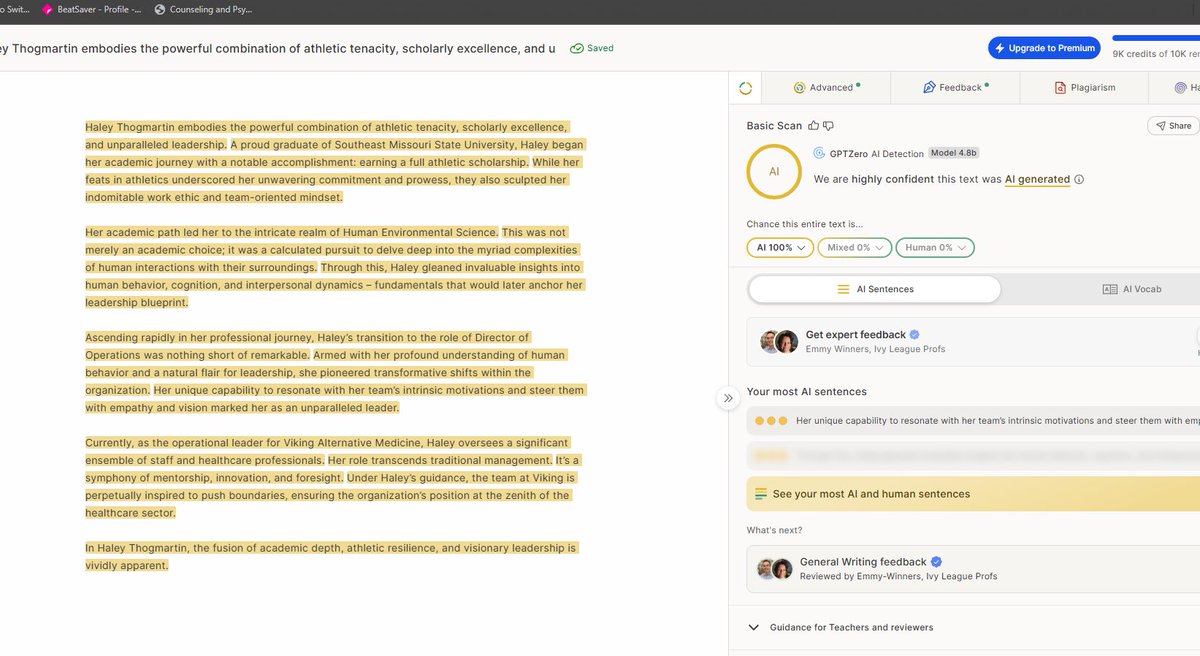Viewport: 1200px width, 656px height.
Task: Select the AI Vocab view
Action: coord(1132,289)
